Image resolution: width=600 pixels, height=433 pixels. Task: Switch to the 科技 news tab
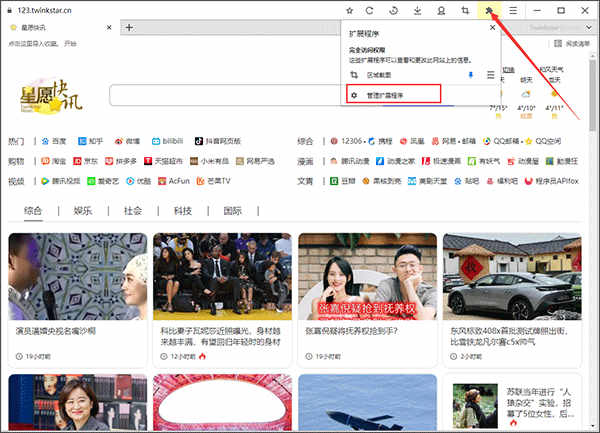click(183, 211)
